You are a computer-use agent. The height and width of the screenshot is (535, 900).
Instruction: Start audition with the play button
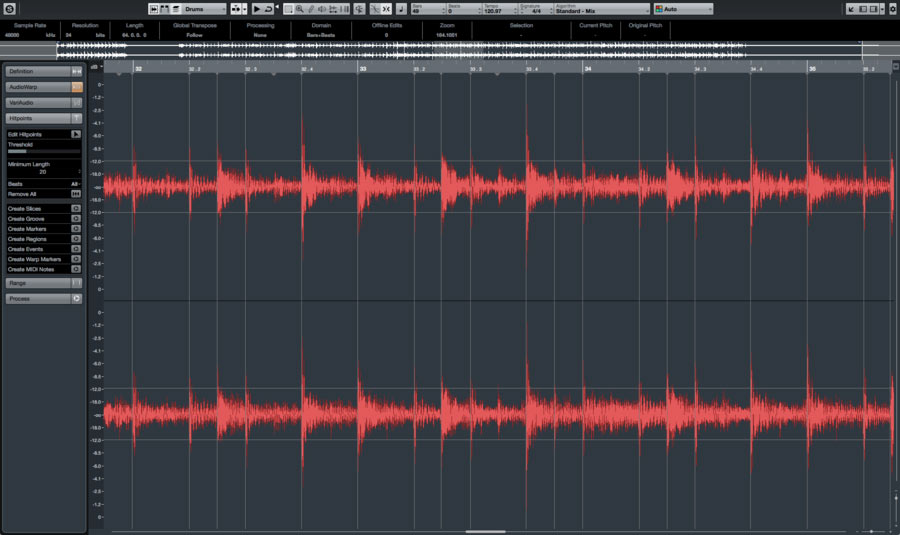point(257,9)
